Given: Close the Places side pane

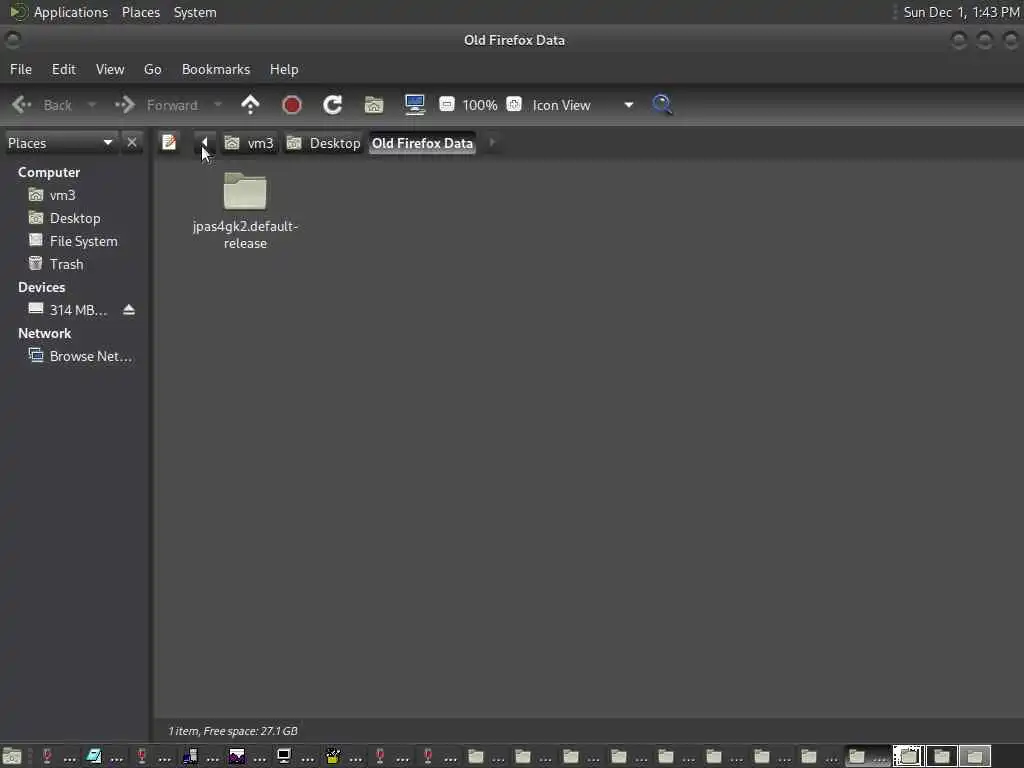Looking at the screenshot, I should pos(132,142).
